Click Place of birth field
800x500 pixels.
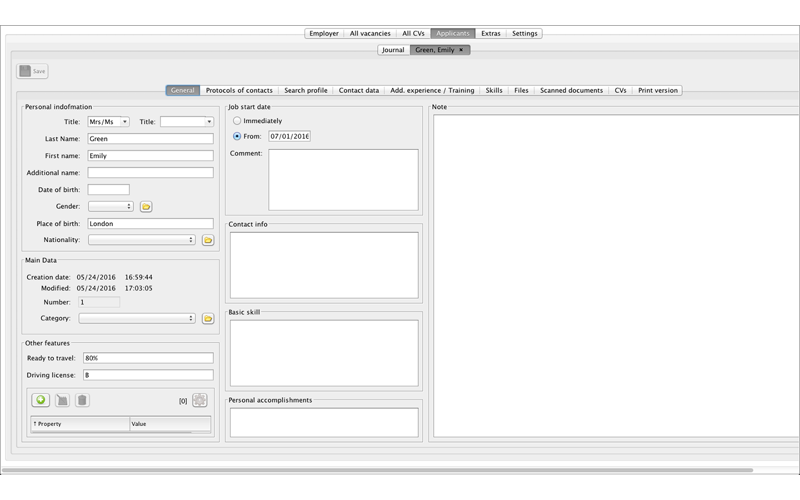(x=151, y=223)
